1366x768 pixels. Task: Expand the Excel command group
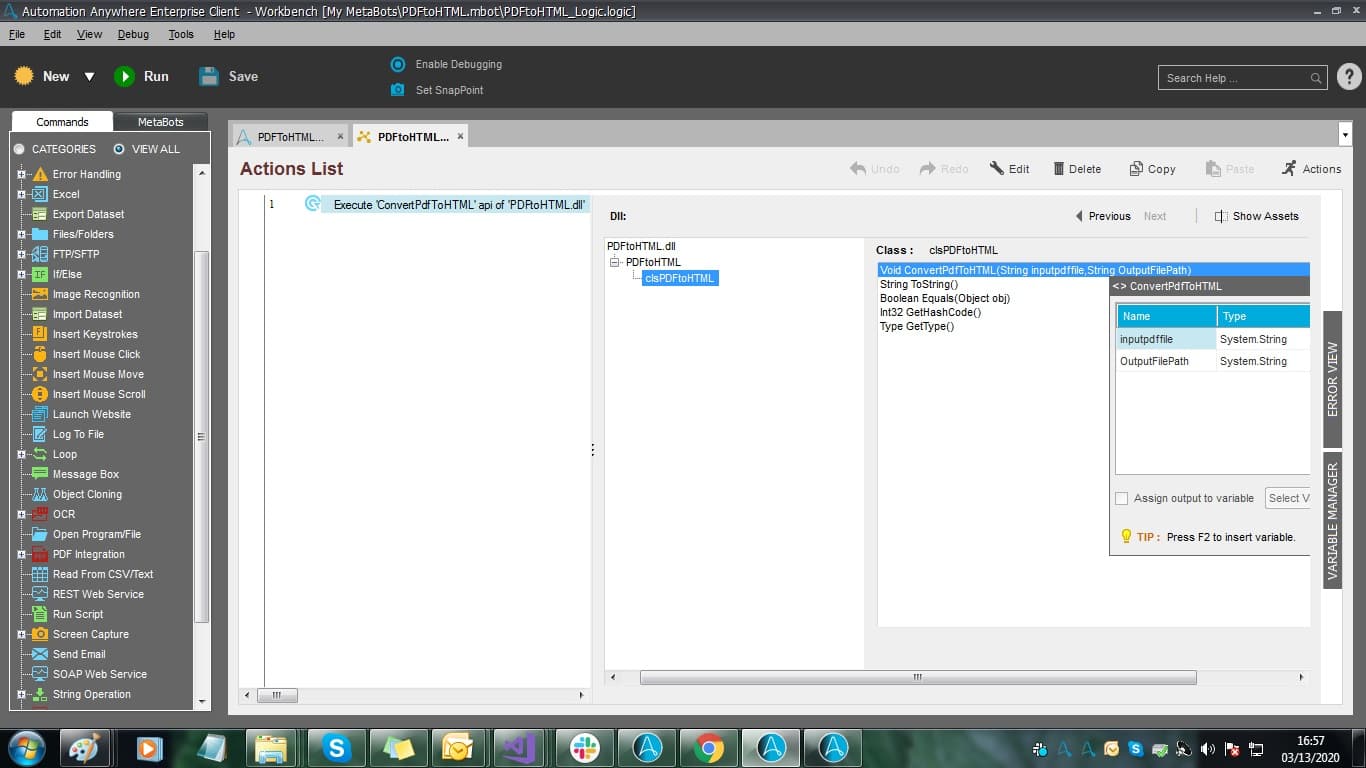(x=21, y=194)
